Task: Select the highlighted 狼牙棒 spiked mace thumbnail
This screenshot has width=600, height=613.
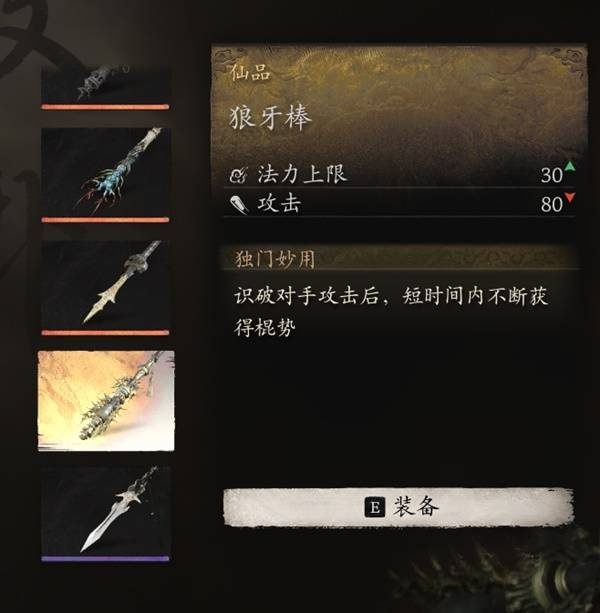Action: tap(106, 400)
